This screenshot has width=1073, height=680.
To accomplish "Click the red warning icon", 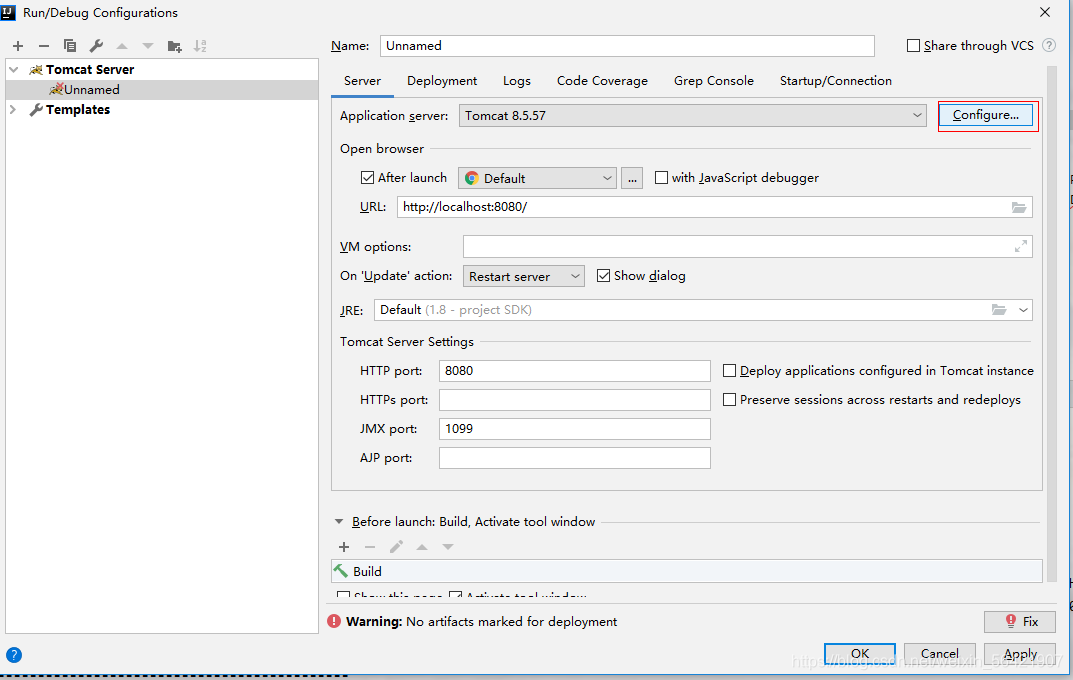I will coord(334,621).
